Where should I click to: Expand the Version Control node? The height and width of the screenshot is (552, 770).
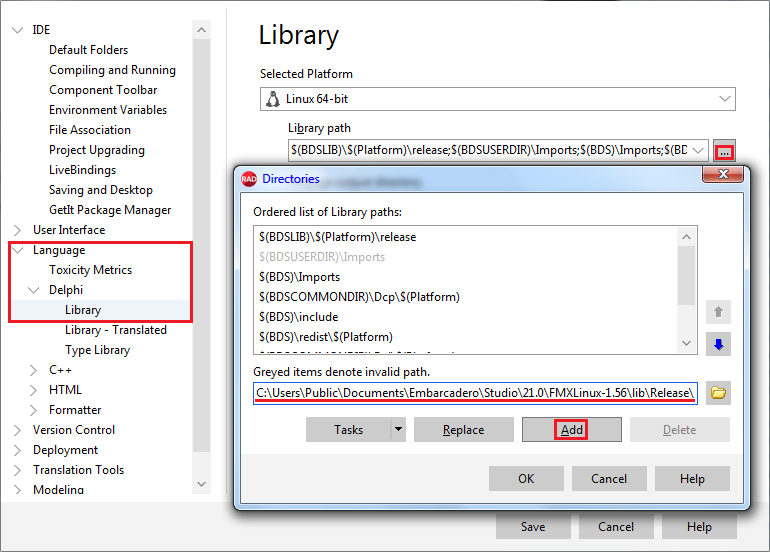click(17, 430)
